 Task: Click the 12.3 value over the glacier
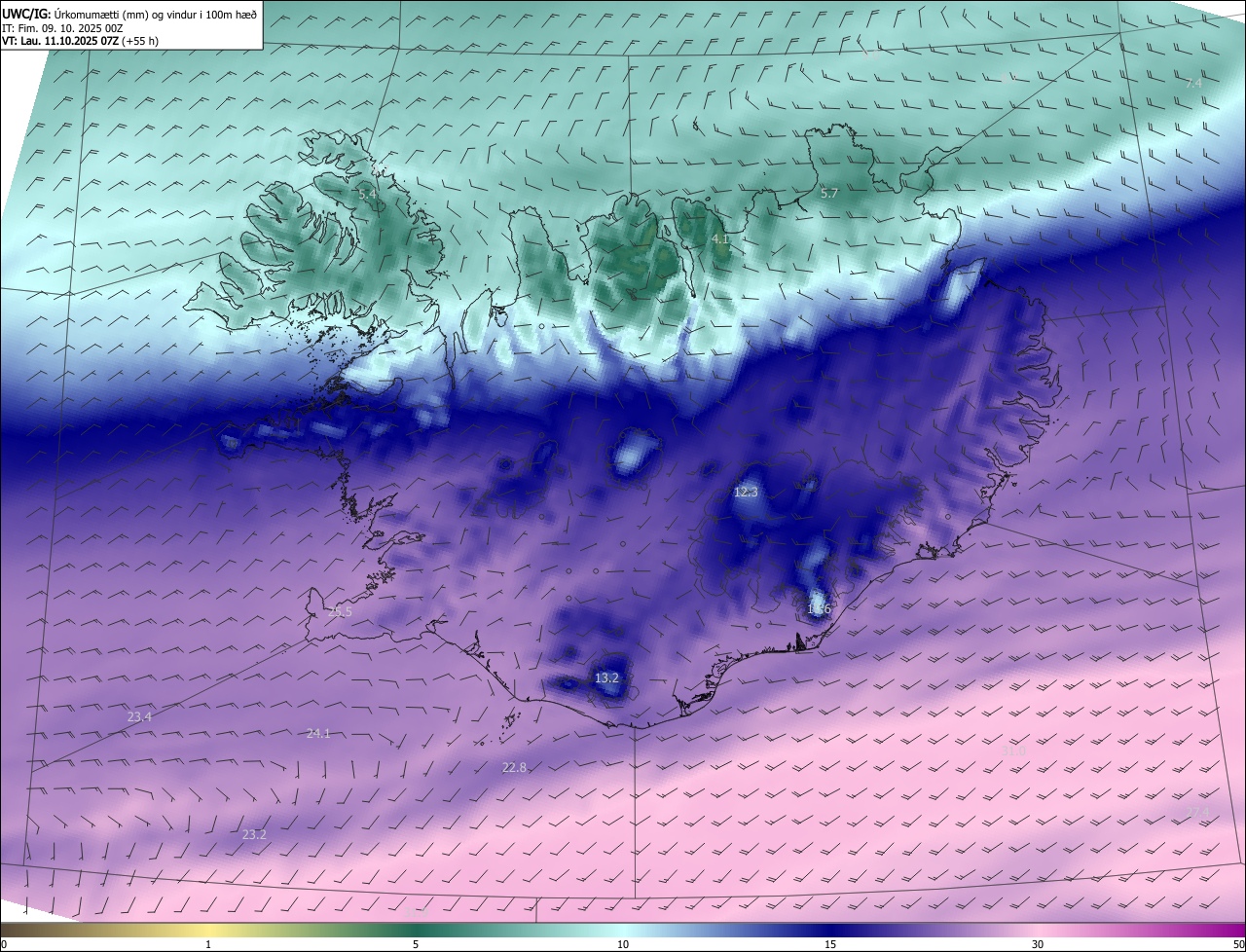tap(746, 493)
